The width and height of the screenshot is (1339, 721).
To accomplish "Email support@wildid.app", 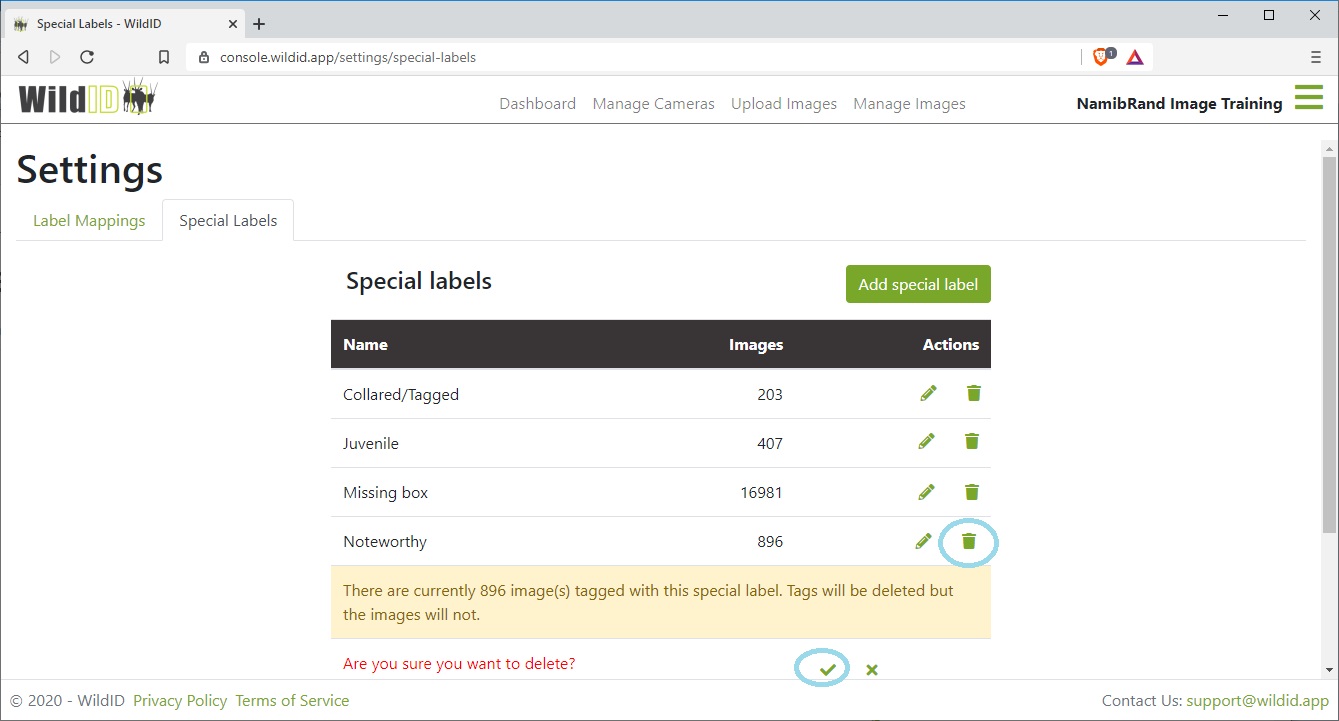I will click(1257, 701).
